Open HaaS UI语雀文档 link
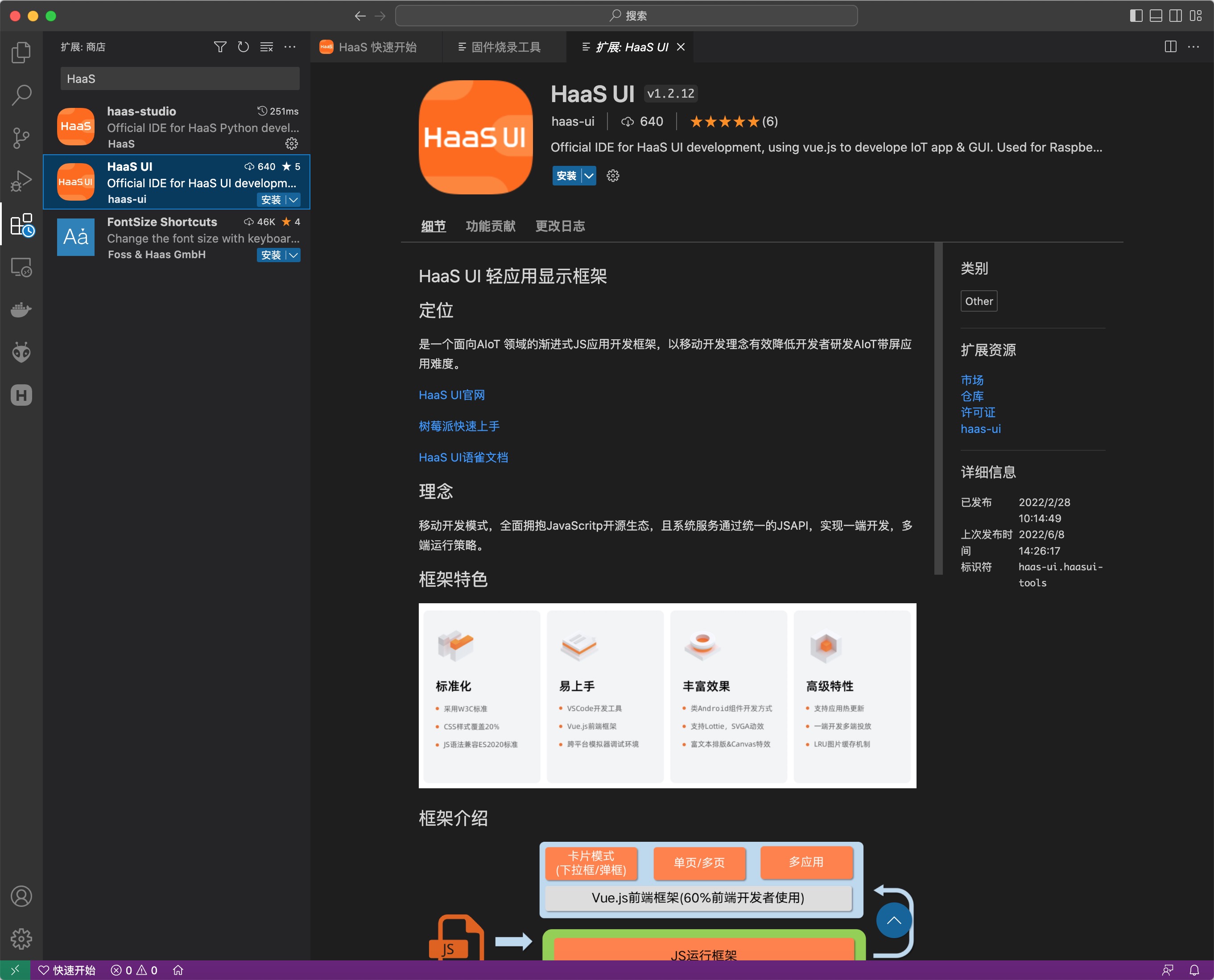The image size is (1214, 980). [x=463, y=457]
